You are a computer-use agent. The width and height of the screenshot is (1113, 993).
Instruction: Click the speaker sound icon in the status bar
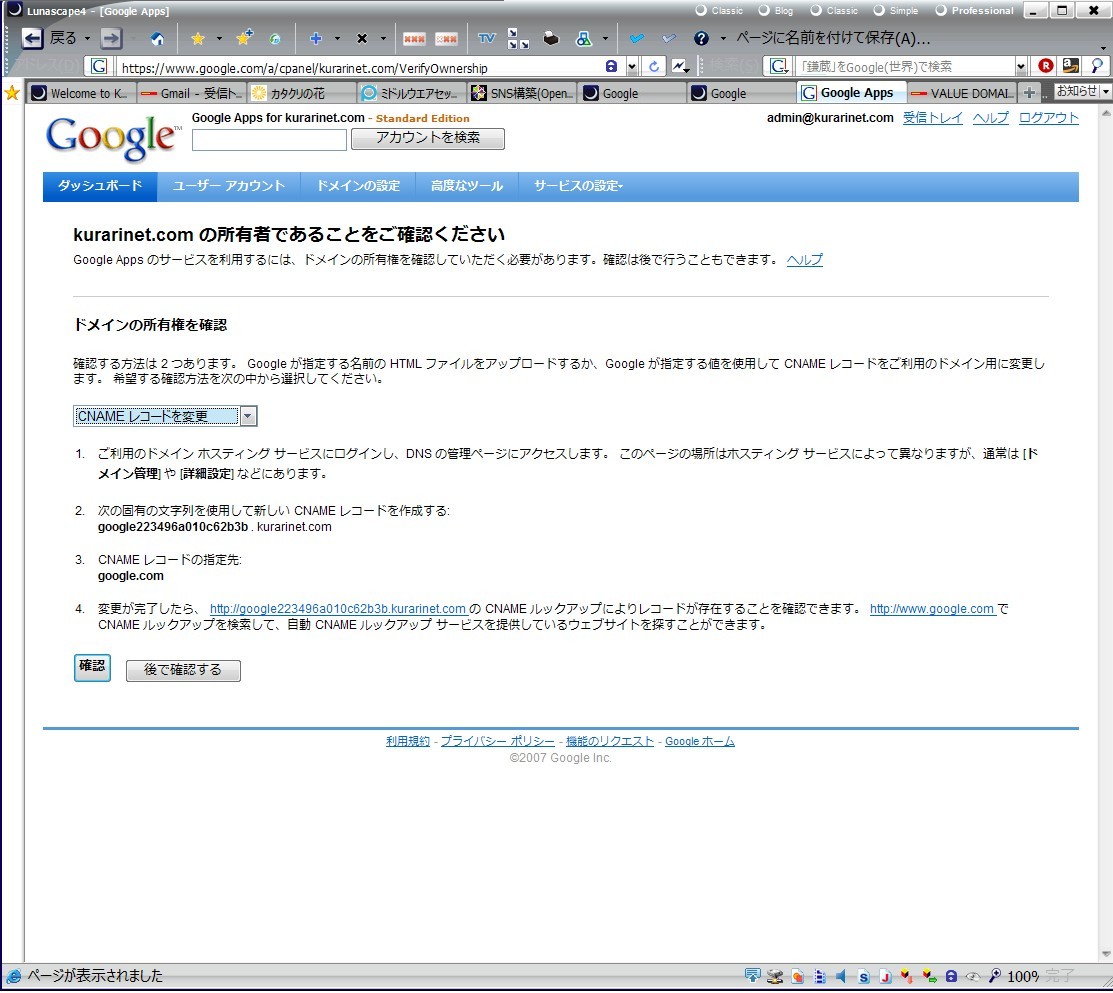click(x=841, y=976)
